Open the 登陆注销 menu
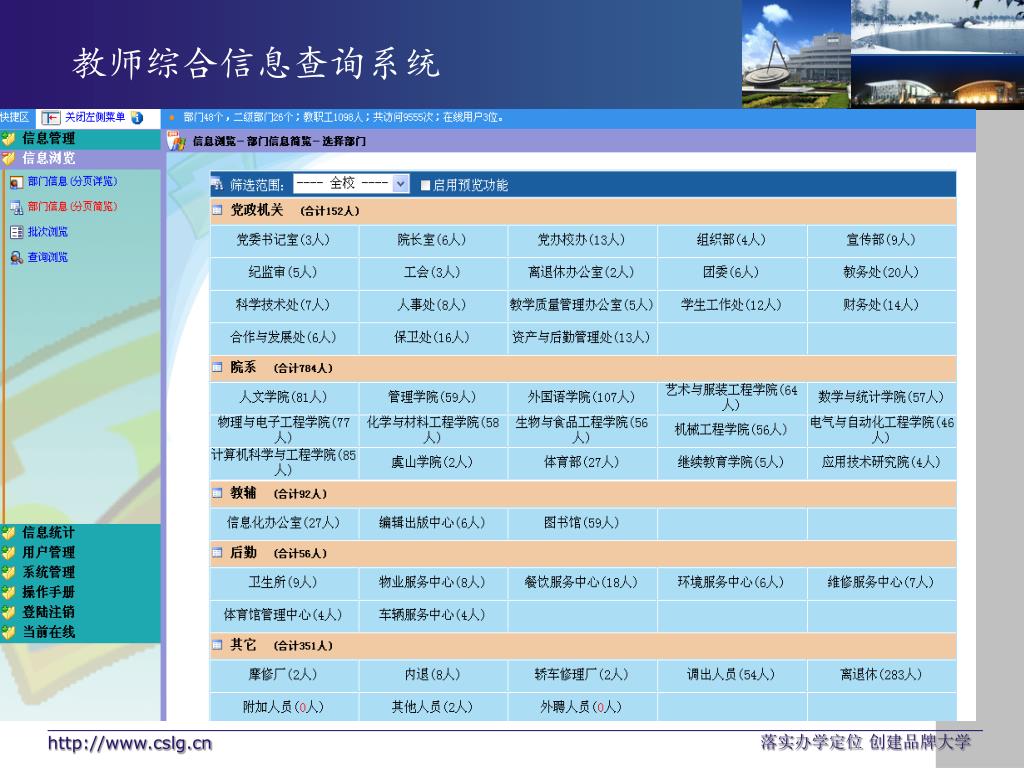This screenshot has height=768, width=1024. (x=48, y=613)
